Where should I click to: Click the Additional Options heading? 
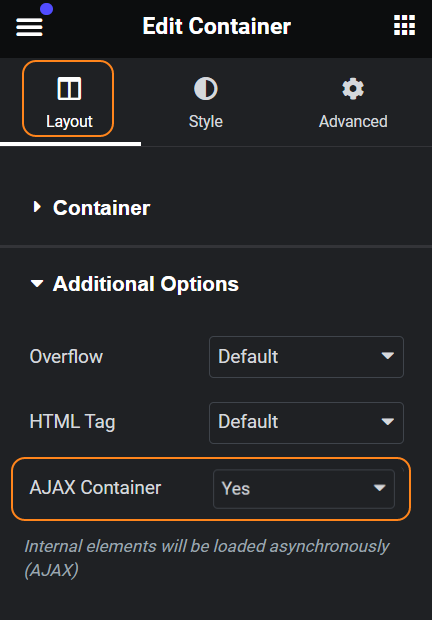click(146, 284)
